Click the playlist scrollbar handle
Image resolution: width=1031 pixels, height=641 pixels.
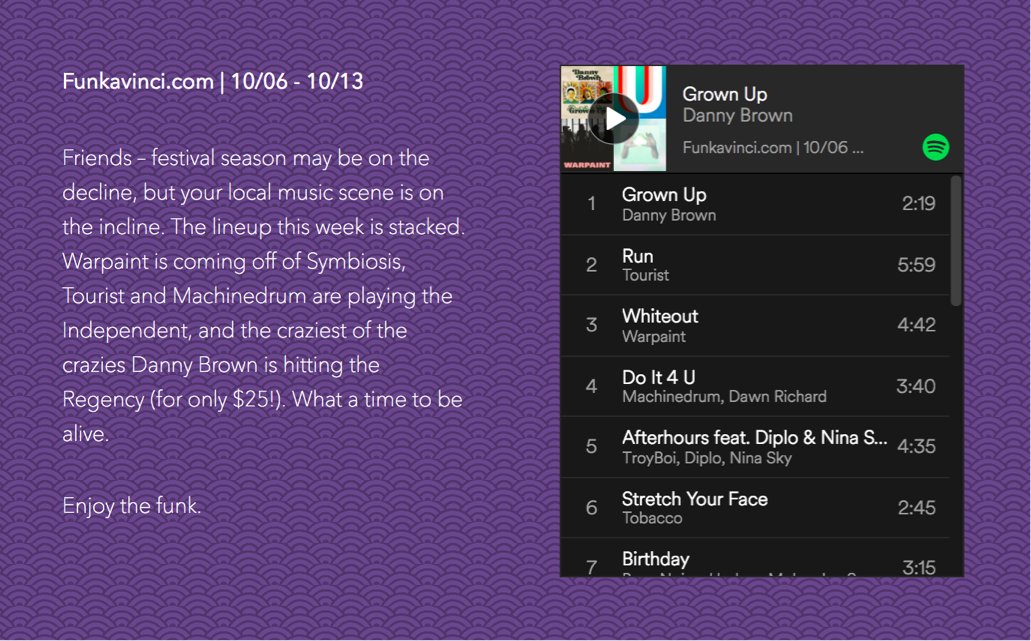pos(956,240)
